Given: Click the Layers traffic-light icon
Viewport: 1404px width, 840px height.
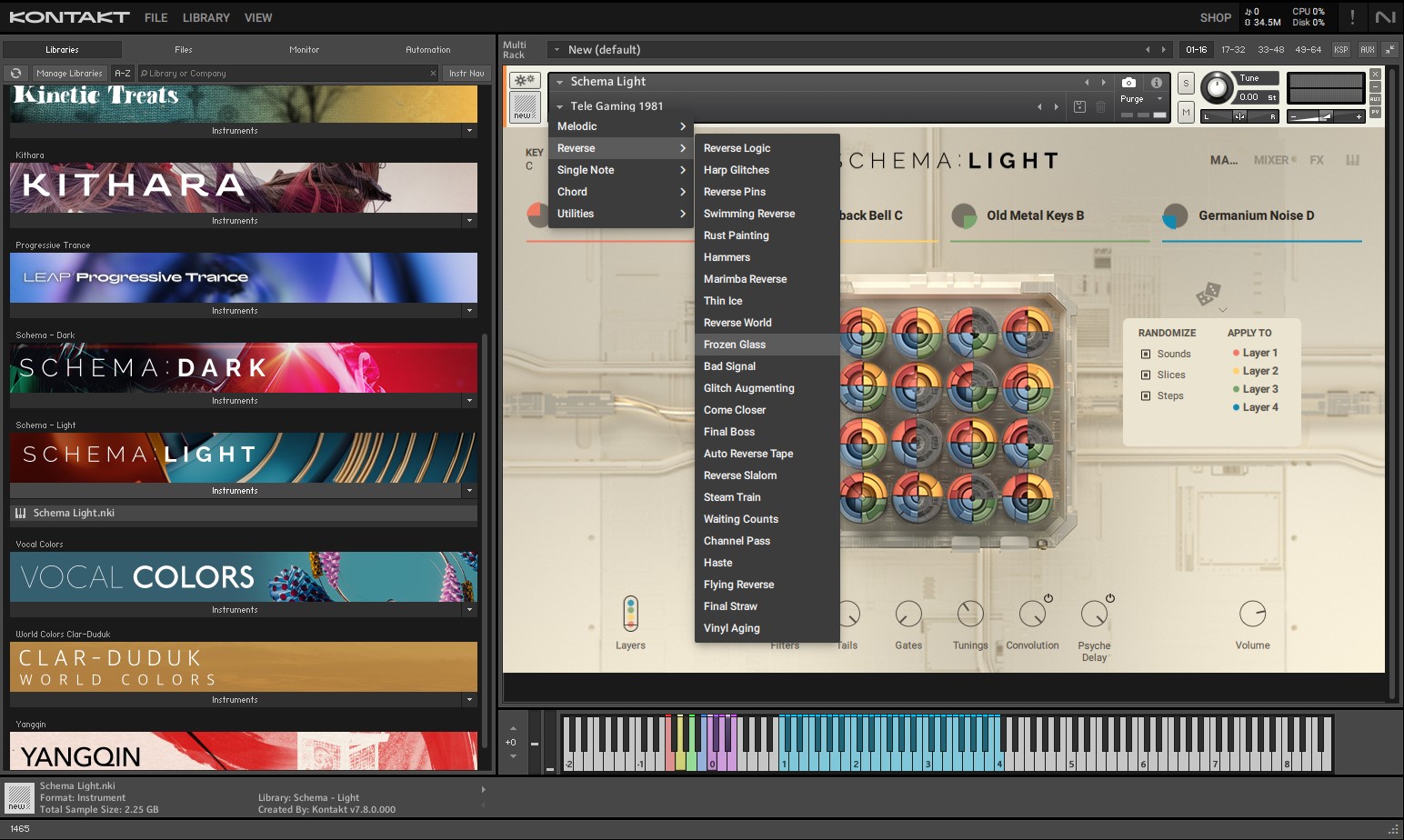Looking at the screenshot, I should point(630,614).
